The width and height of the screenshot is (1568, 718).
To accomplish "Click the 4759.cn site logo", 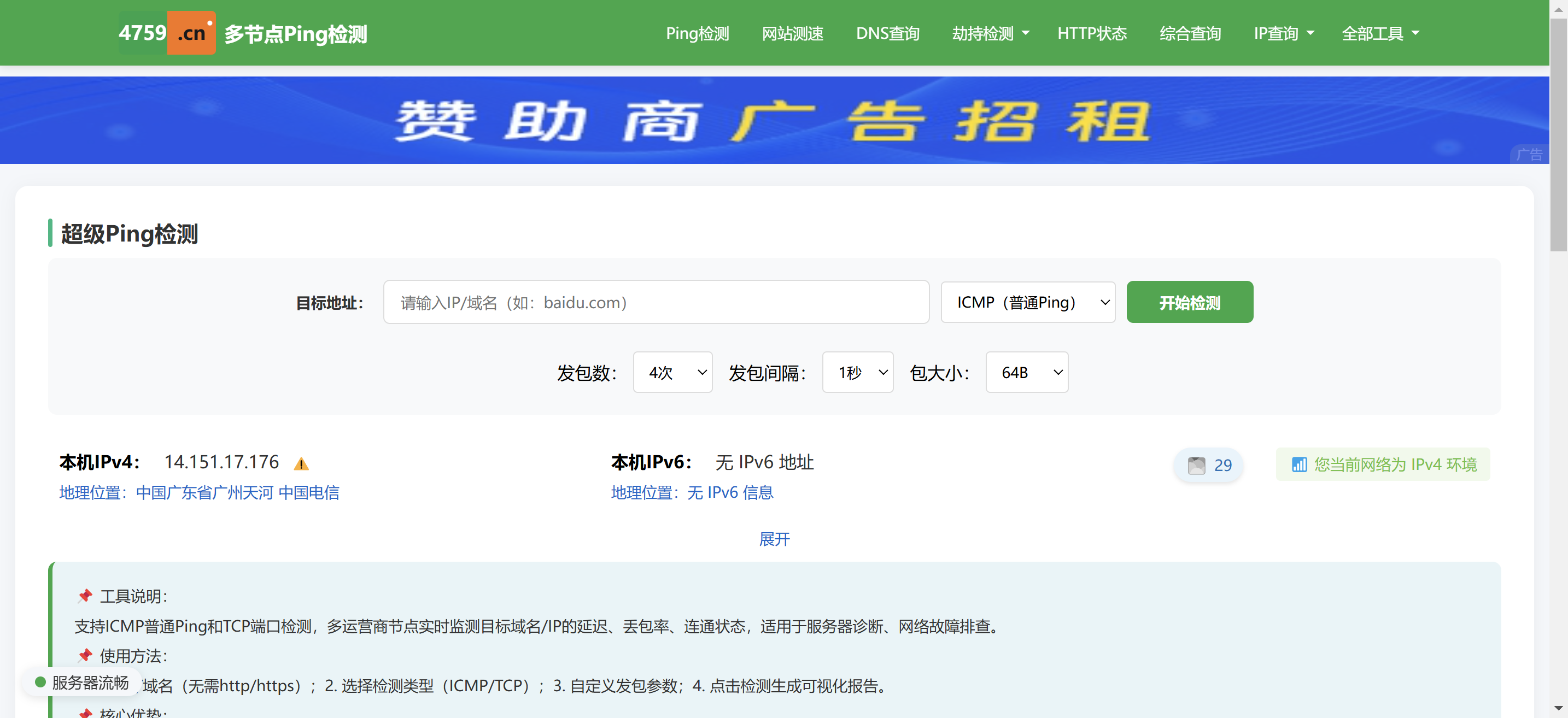I will (167, 33).
